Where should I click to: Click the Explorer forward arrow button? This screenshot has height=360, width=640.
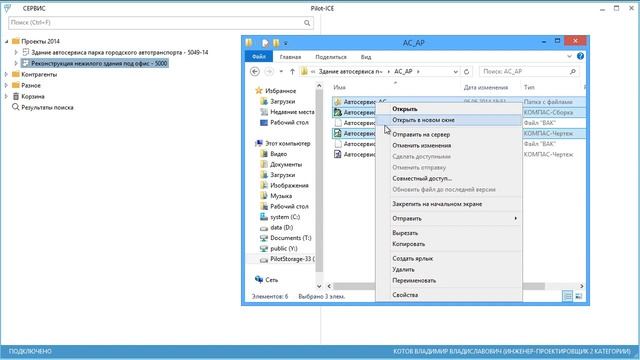pyautogui.click(x=269, y=71)
